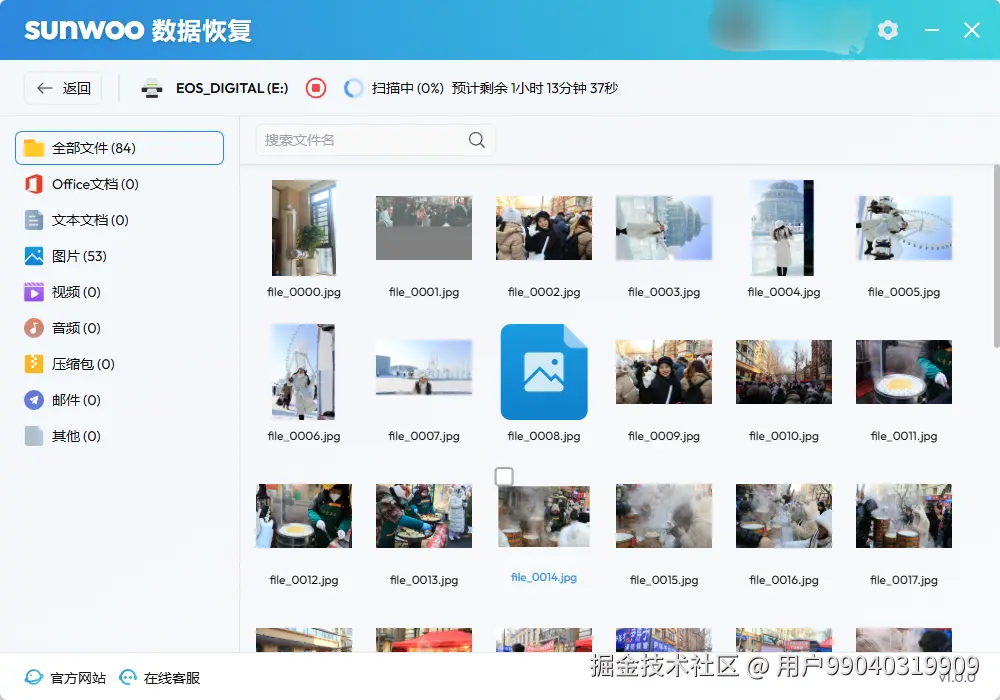Select thumbnail file_0013.jpg
1000x700 pixels.
tap(423, 516)
